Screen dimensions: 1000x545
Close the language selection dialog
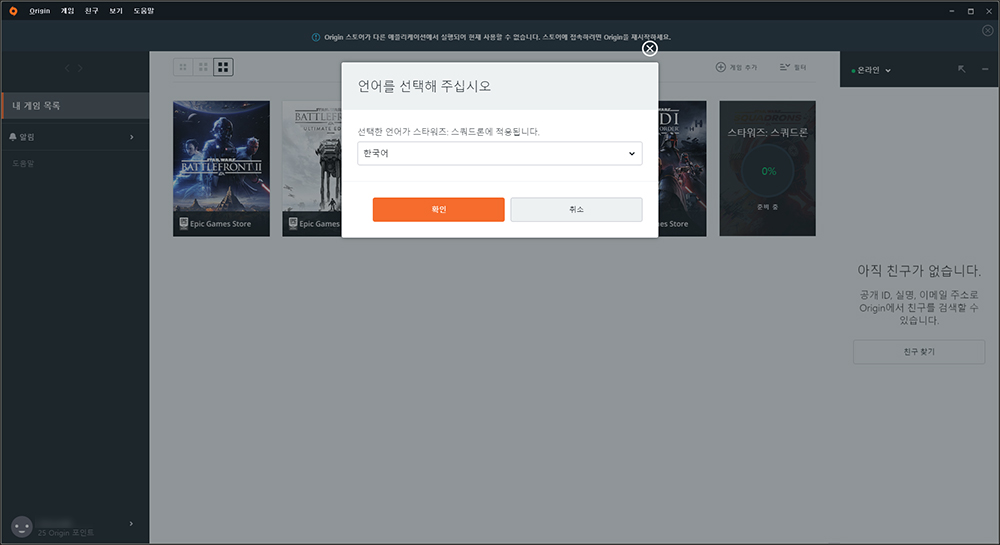(649, 48)
